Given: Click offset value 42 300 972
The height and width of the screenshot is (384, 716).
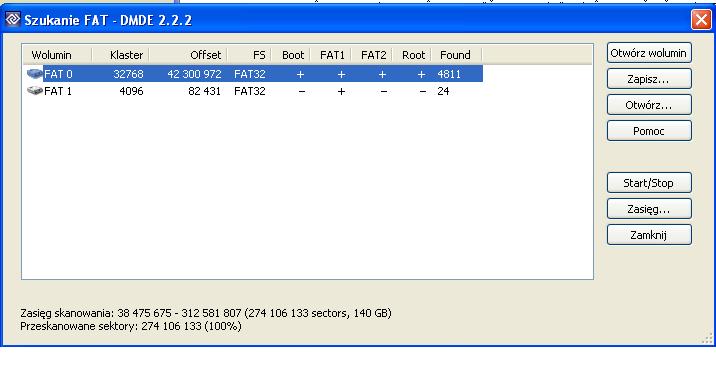Looking at the screenshot, I should coord(194,74).
